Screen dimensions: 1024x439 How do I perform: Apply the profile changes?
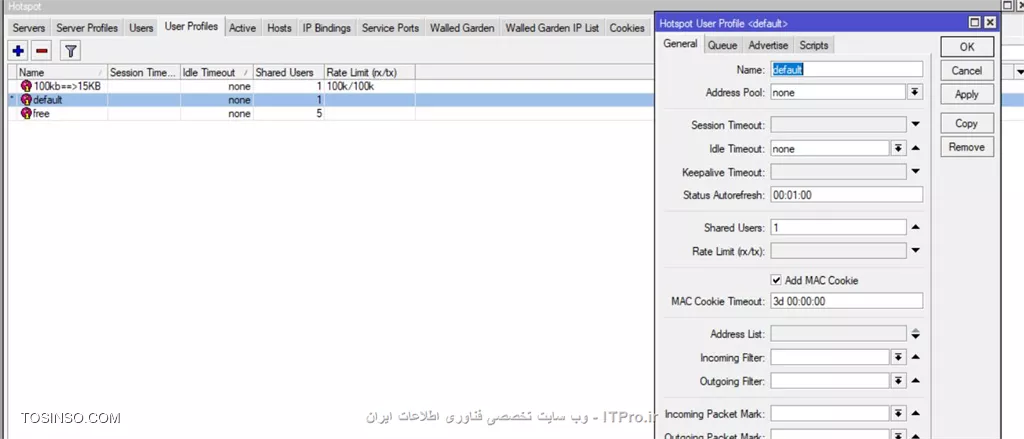(967, 94)
